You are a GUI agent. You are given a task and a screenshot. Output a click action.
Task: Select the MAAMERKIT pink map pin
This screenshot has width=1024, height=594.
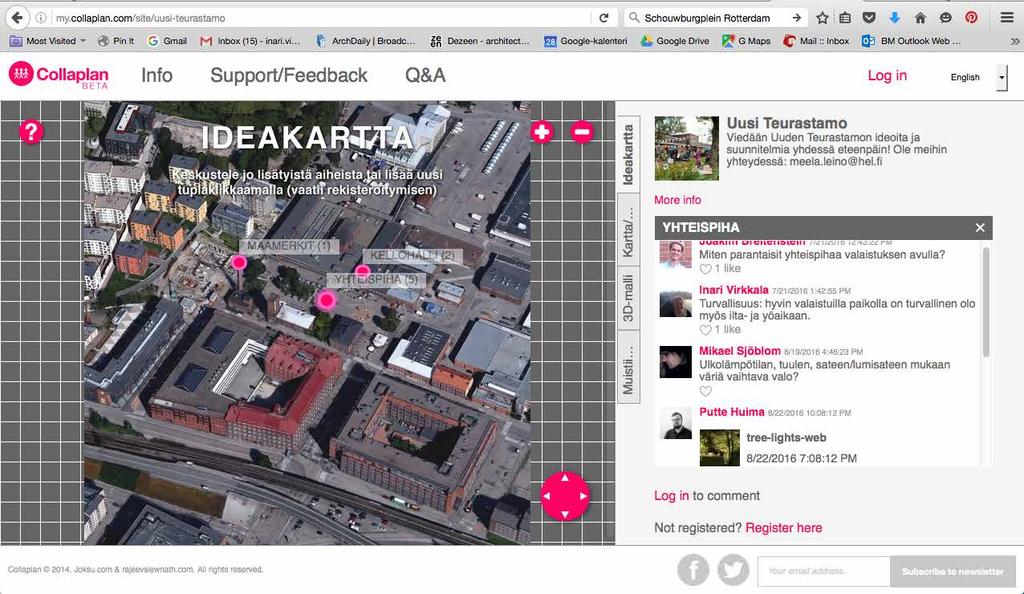[x=239, y=262]
